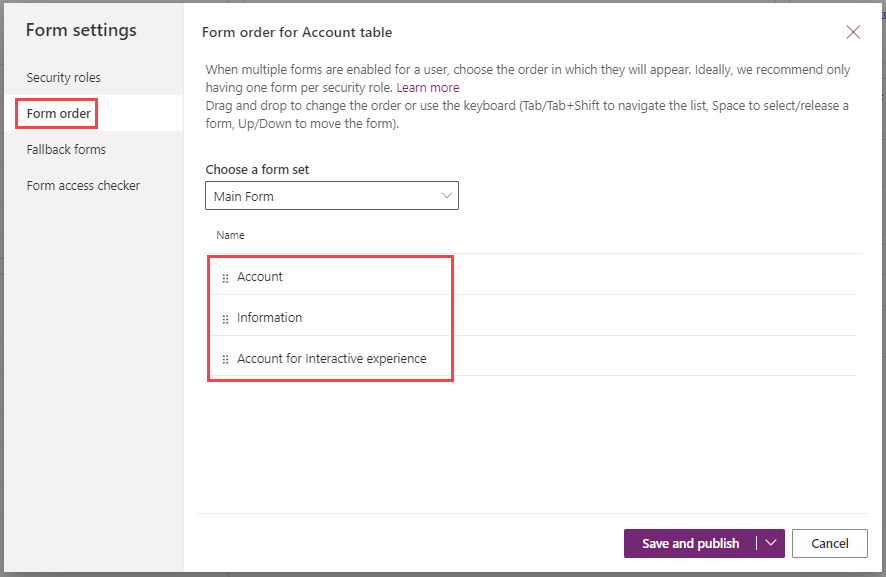Select Account for Interactive experience form

coord(531,358)
